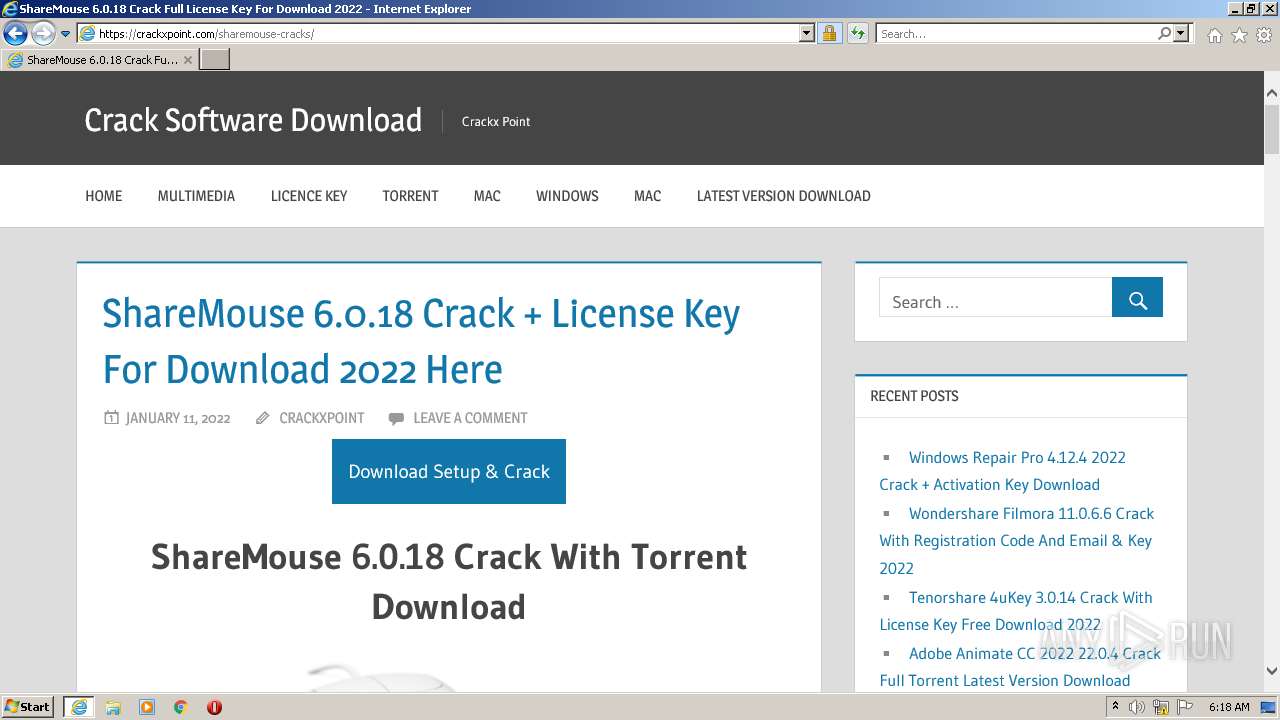
Task: Click inside the address bar URL field
Action: point(448,34)
